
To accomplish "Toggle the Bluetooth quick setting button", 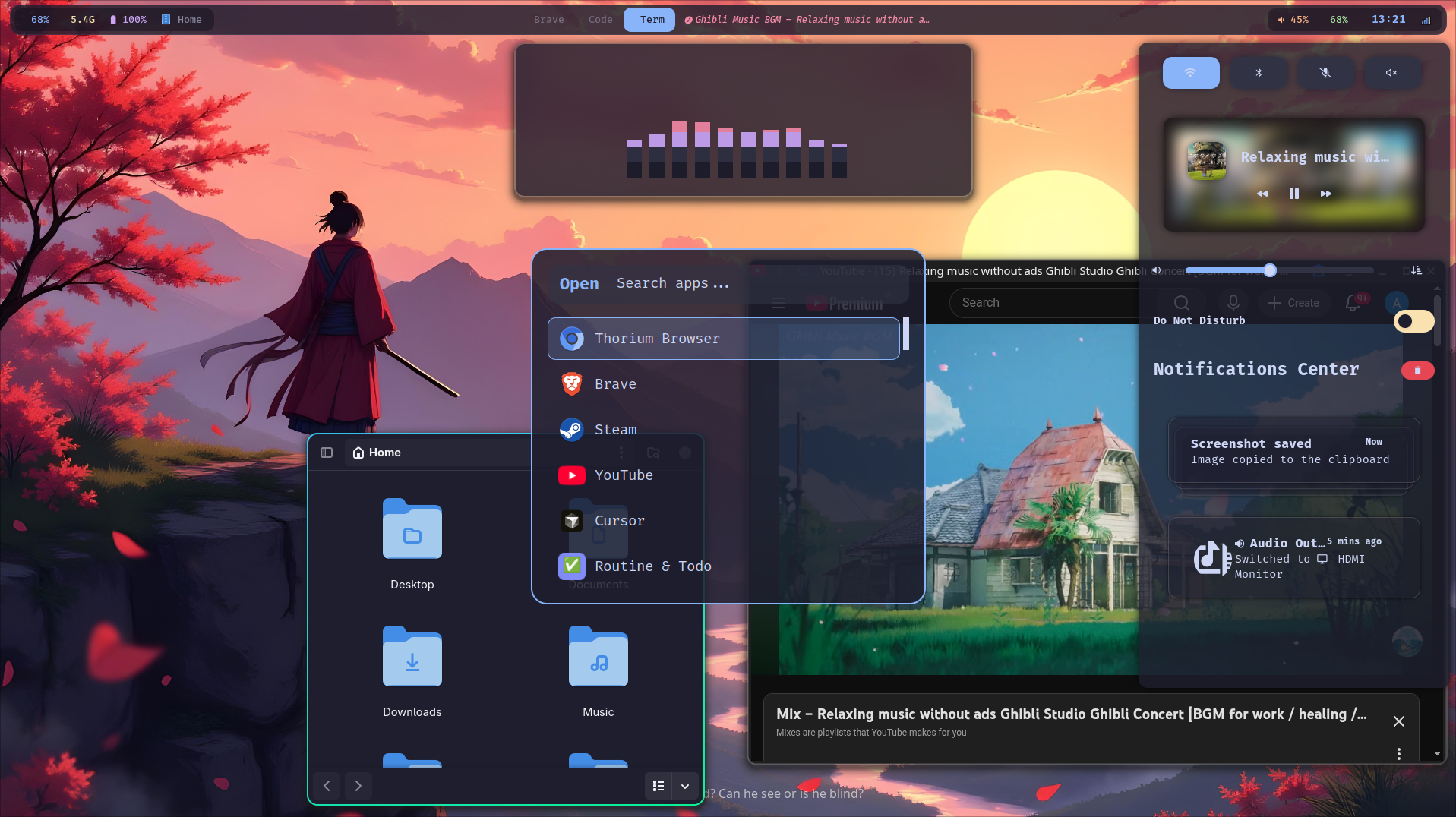I will 1259,73.
